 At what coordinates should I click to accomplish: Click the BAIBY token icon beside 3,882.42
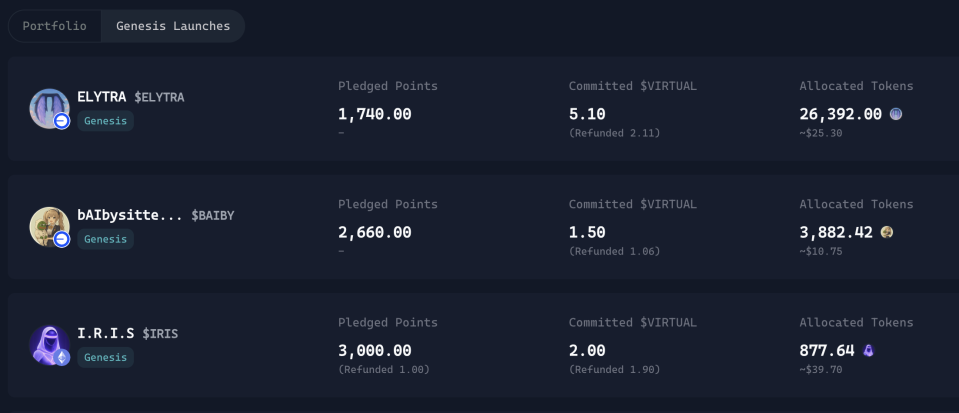[886, 232]
